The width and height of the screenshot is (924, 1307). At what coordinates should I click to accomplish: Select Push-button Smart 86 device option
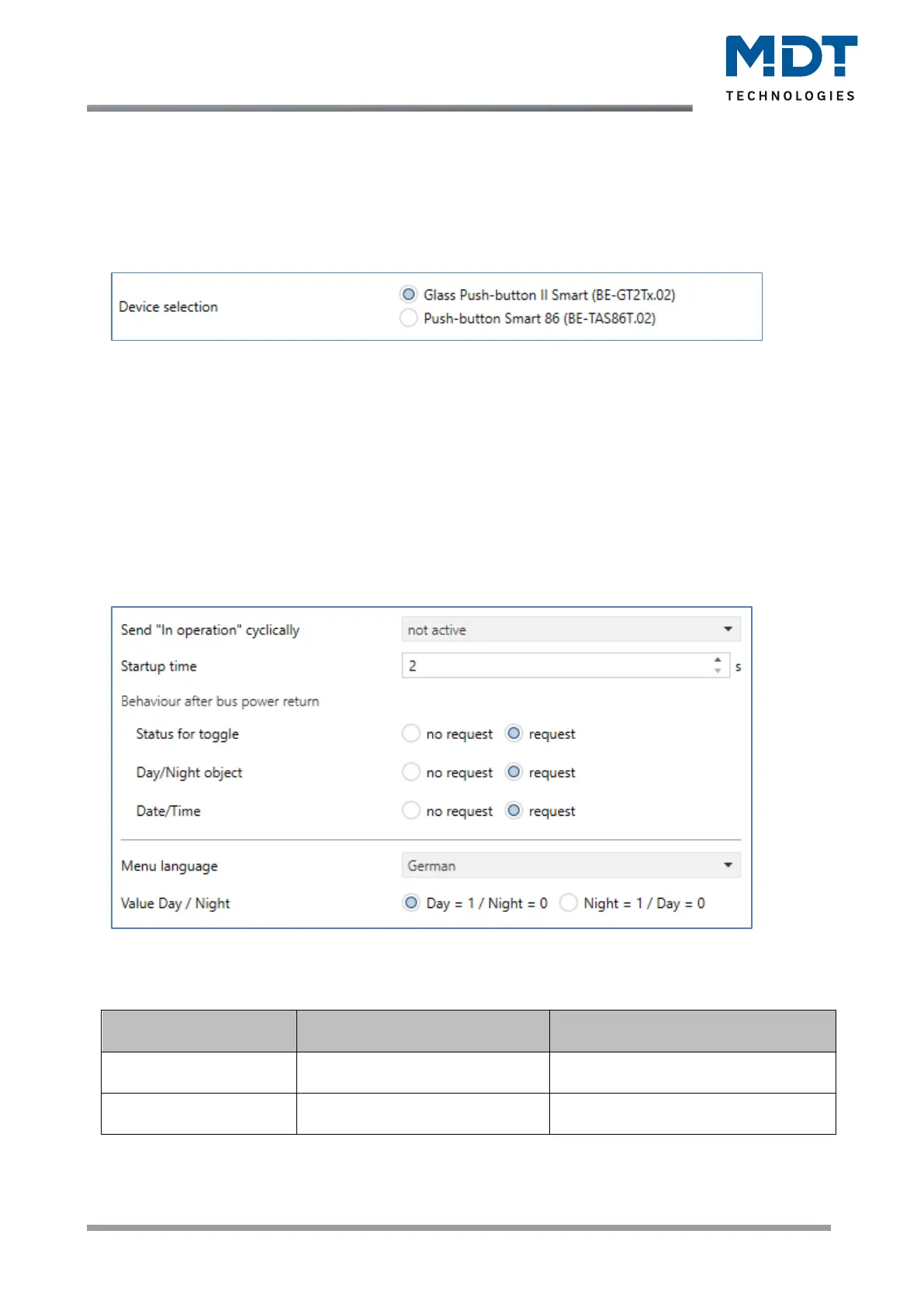(x=408, y=318)
